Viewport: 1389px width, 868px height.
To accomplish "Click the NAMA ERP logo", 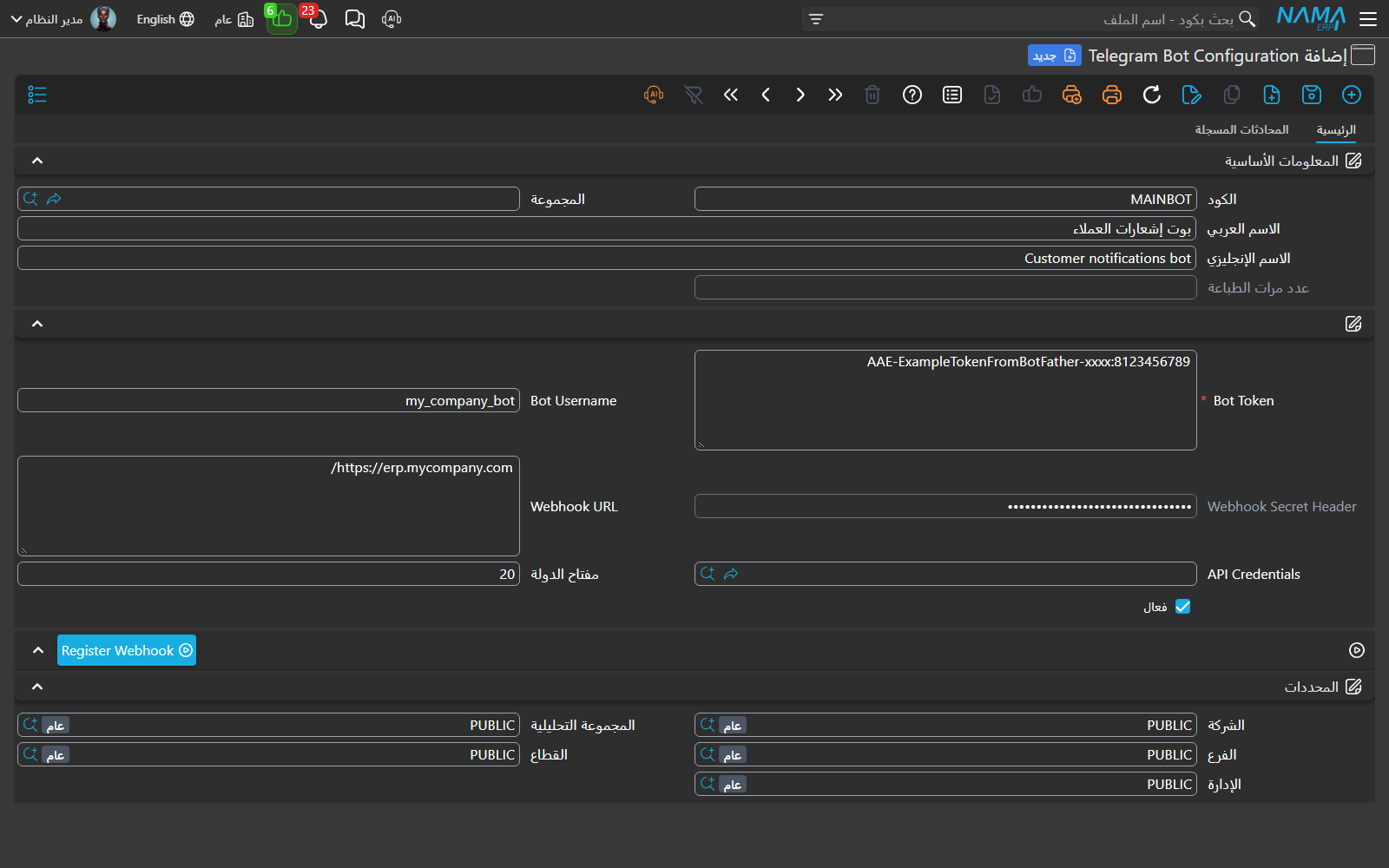I will pyautogui.click(x=1311, y=18).
